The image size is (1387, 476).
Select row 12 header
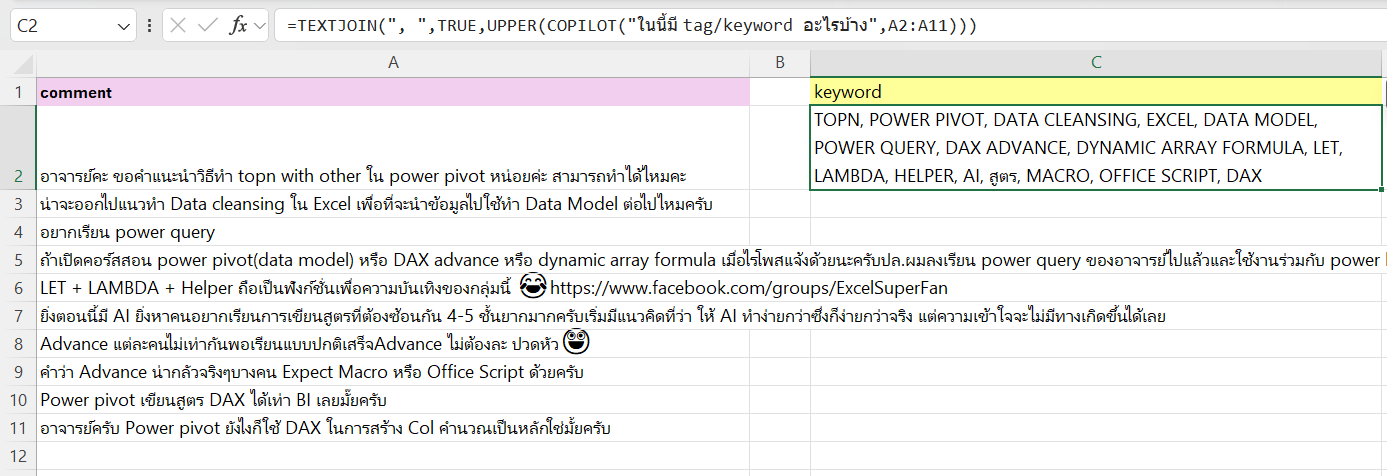coord(18,456)
